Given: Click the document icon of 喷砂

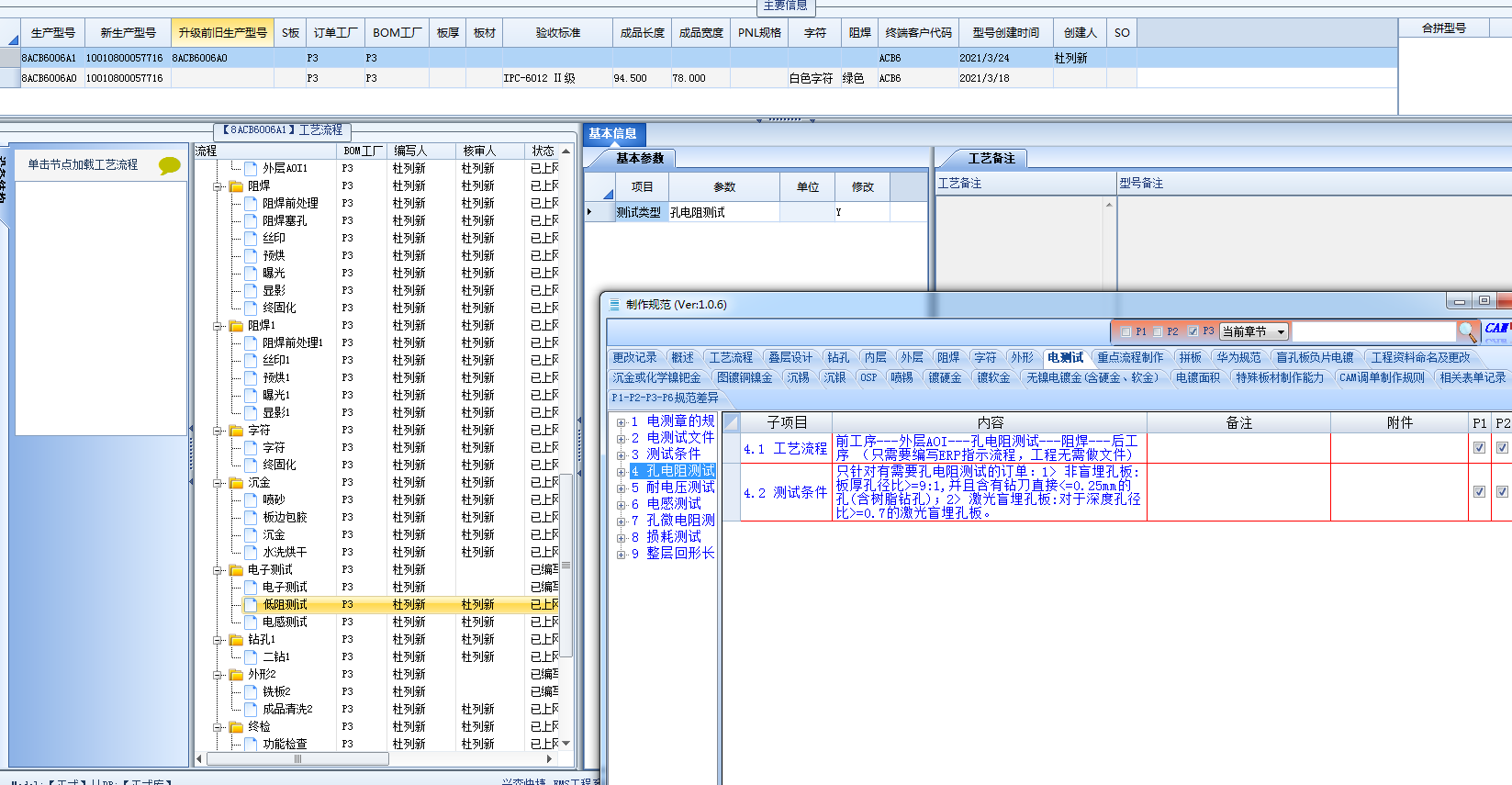Looking at the screenshot, I should click(x=251, y=499).
